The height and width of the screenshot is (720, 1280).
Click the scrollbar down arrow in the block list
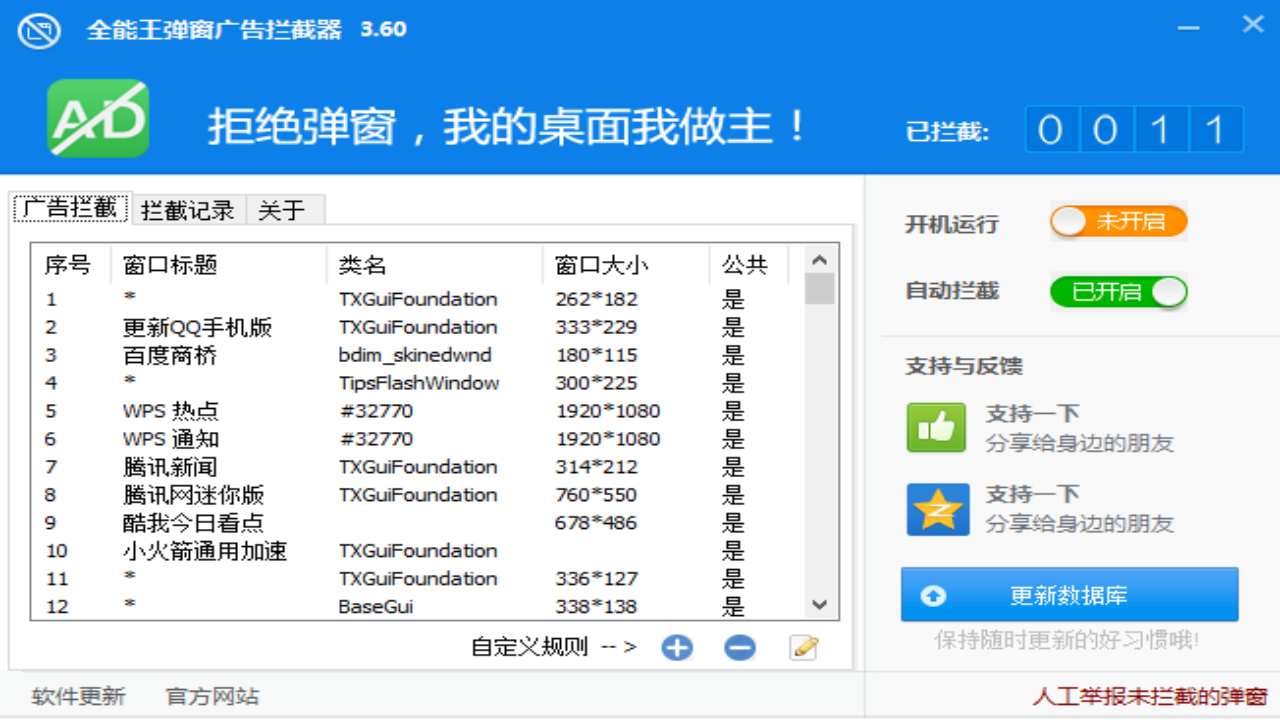(818, 605)
